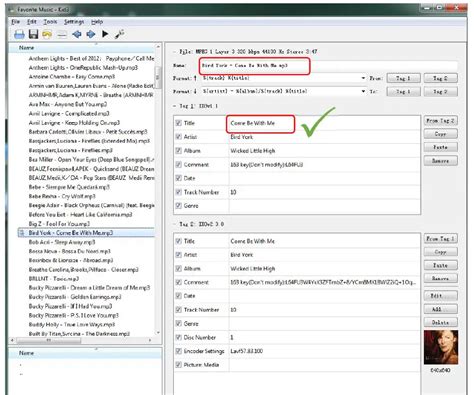
Task: Click Add button in Tag 2 section
Action: click(x=440, y=309)
